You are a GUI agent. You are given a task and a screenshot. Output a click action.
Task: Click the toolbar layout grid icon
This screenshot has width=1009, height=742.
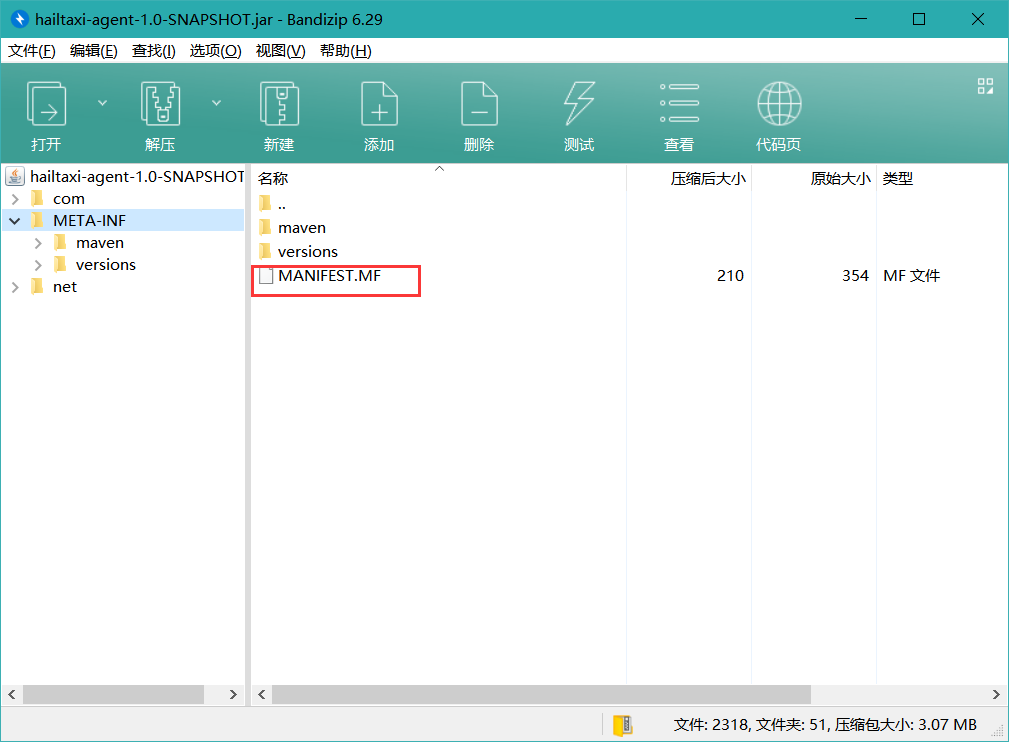click(985, 86)
